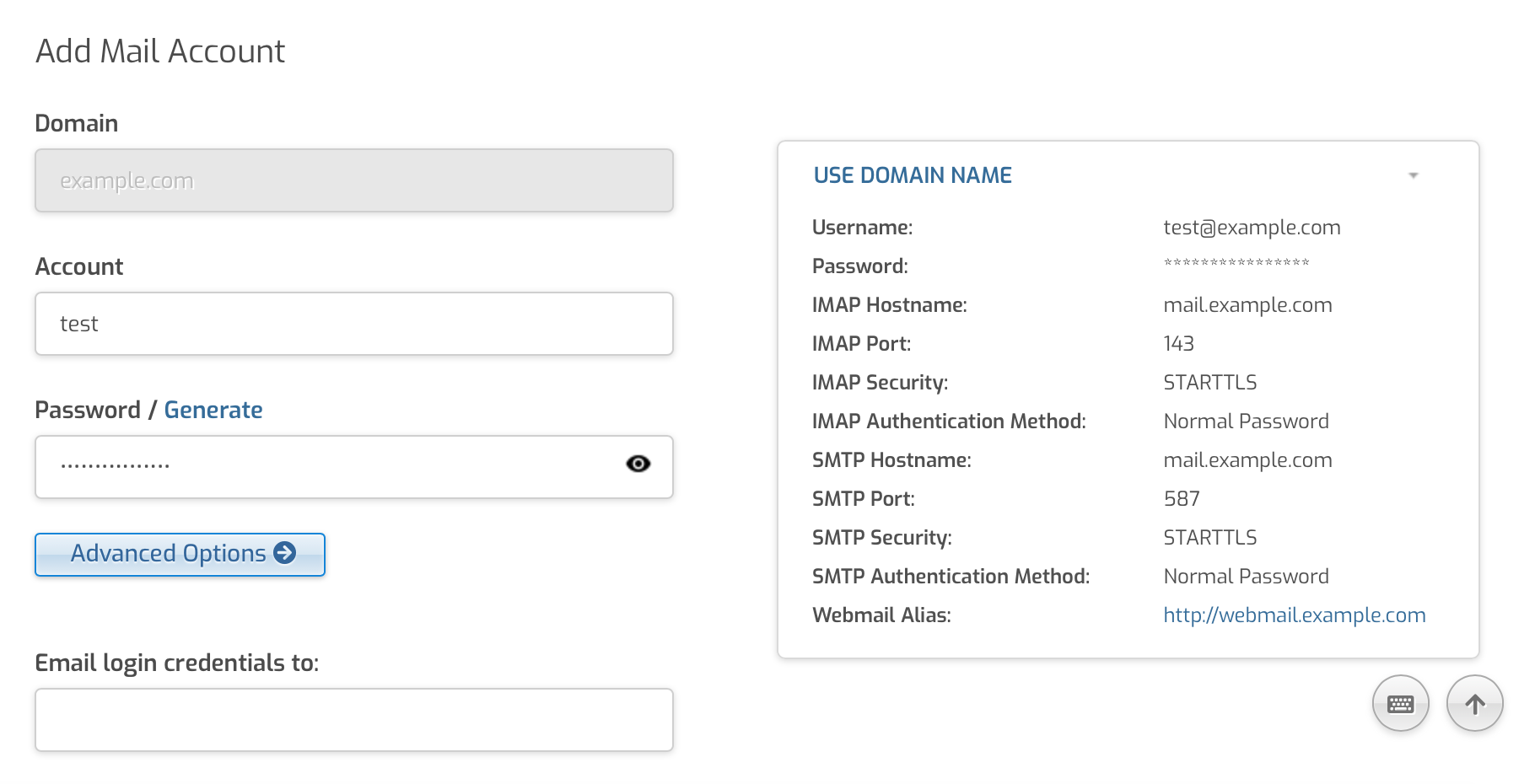
Task: Click the SMTP Port value 587
Action: point(1181,499)
